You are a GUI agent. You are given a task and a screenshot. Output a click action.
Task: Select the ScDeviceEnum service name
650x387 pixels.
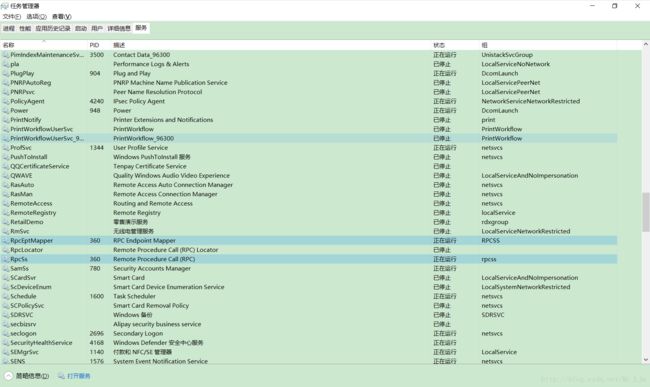(x=31, y=287)
